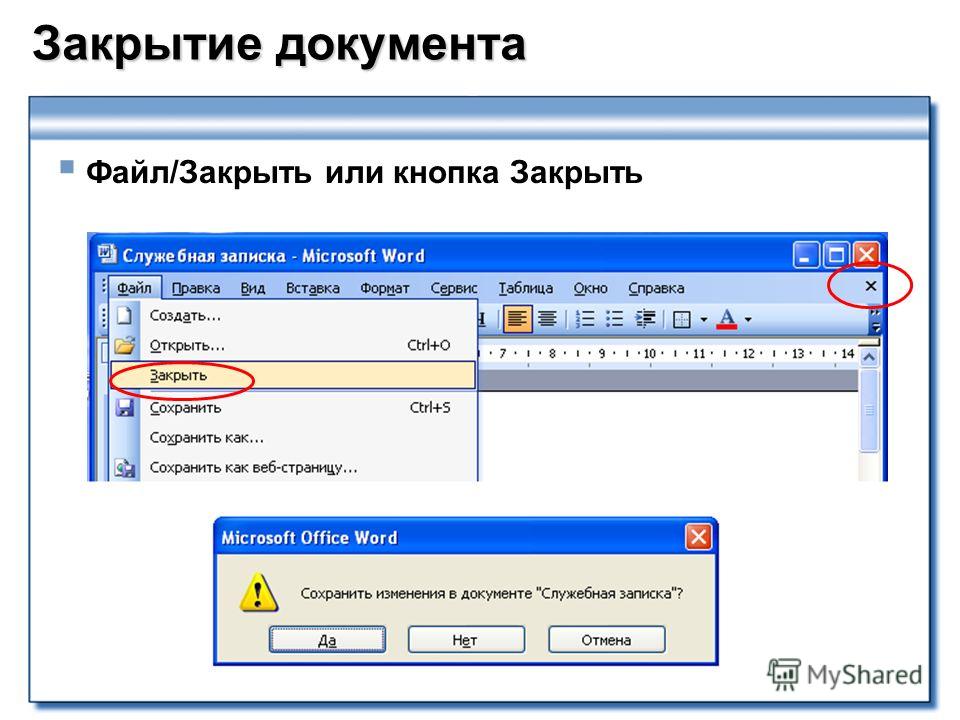Viewport: 960px width, 720px height.
Task: Click the menu bar drag handle left of Файл
Action: [x=103, y=288]
